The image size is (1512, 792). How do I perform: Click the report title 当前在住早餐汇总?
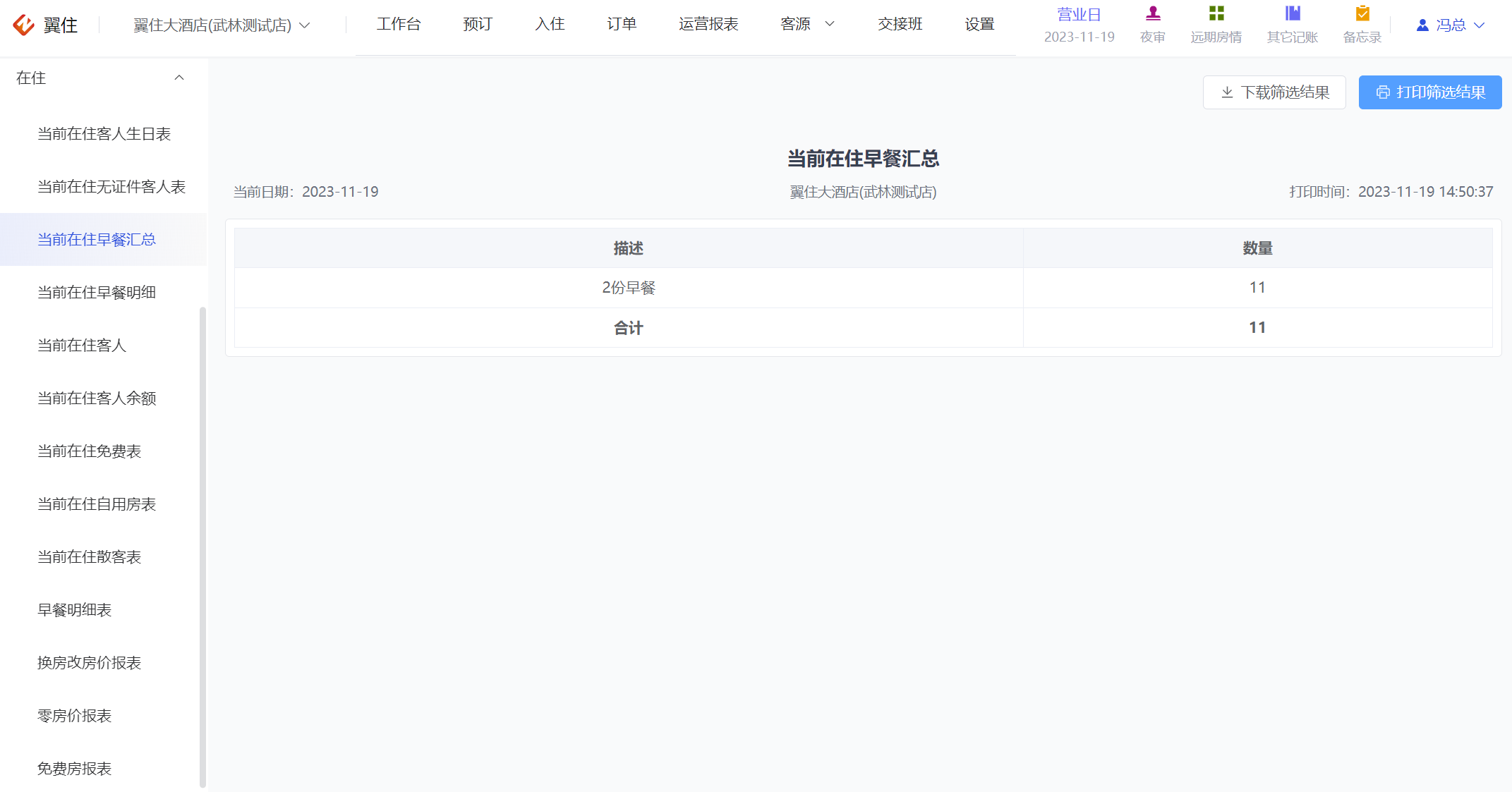[863, 159]
